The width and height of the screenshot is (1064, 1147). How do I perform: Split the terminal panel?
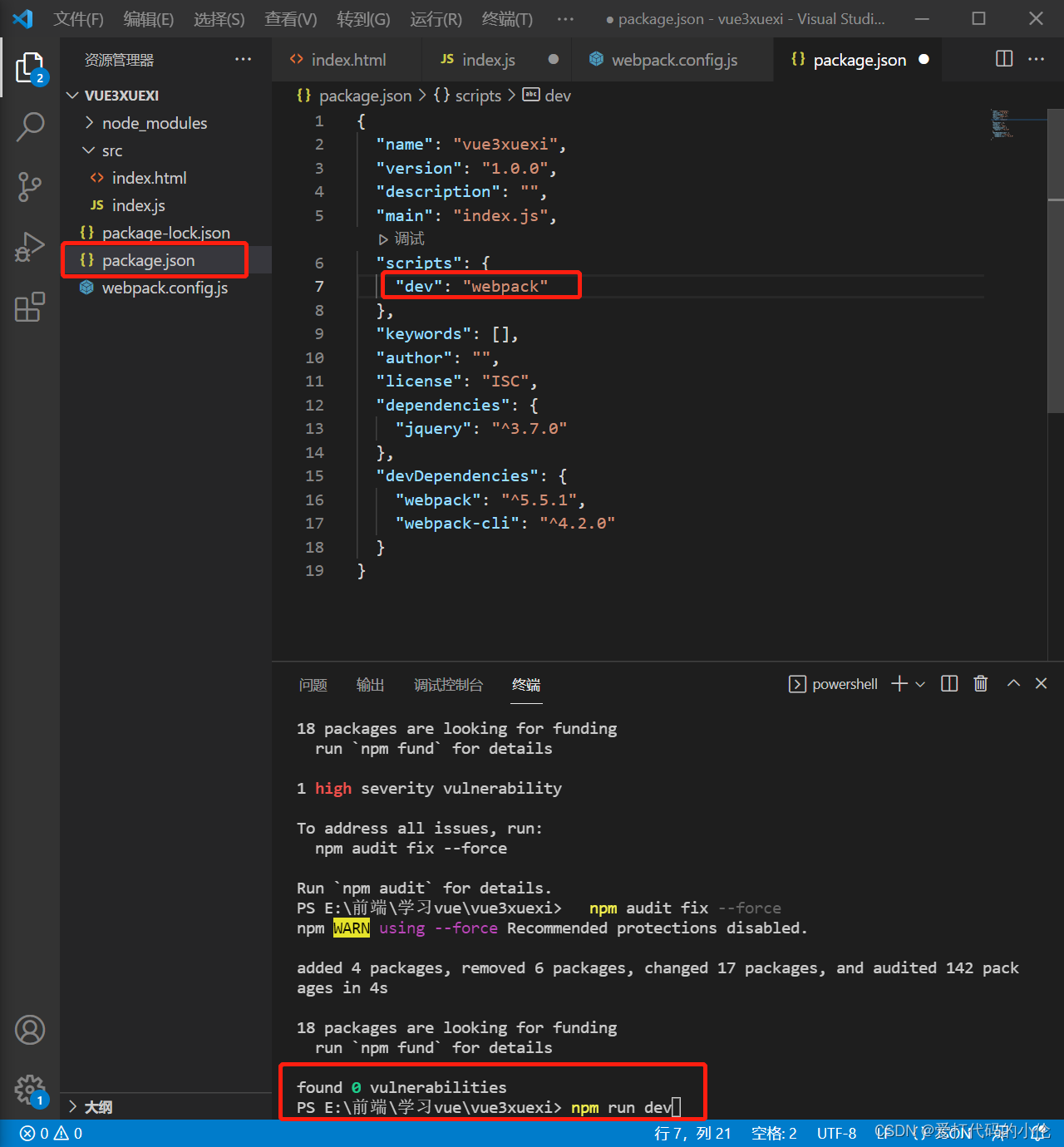[949, 683]
